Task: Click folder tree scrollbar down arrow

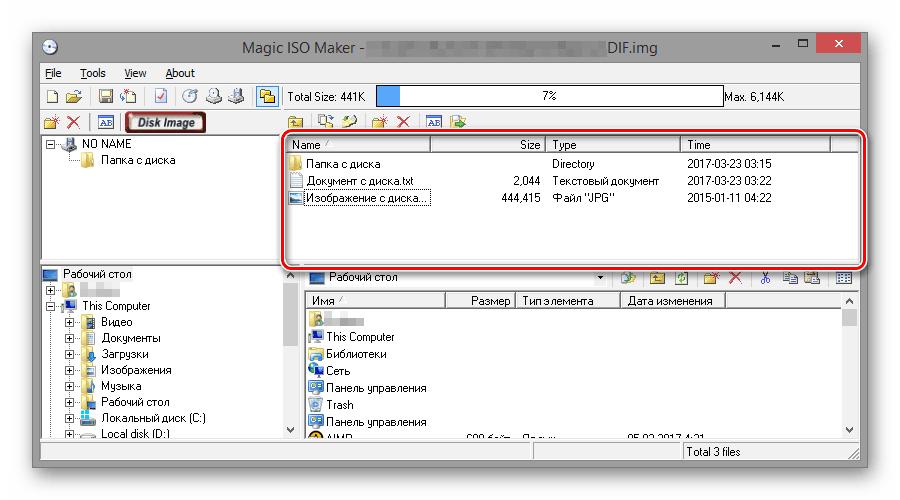Action: click(x=290, y=430)
